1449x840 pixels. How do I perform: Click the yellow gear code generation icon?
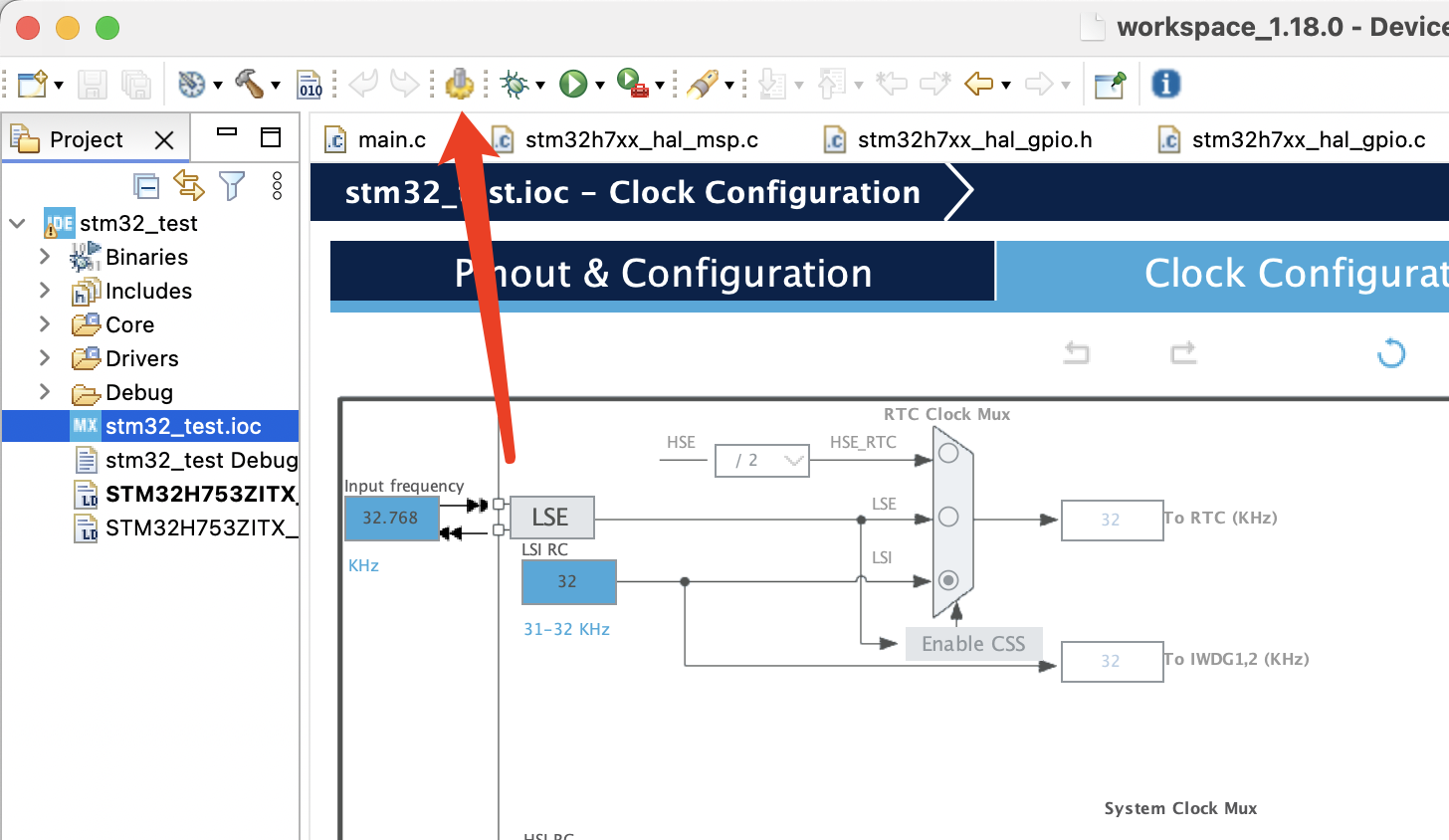pyautogui.click(x=458, y=84)
